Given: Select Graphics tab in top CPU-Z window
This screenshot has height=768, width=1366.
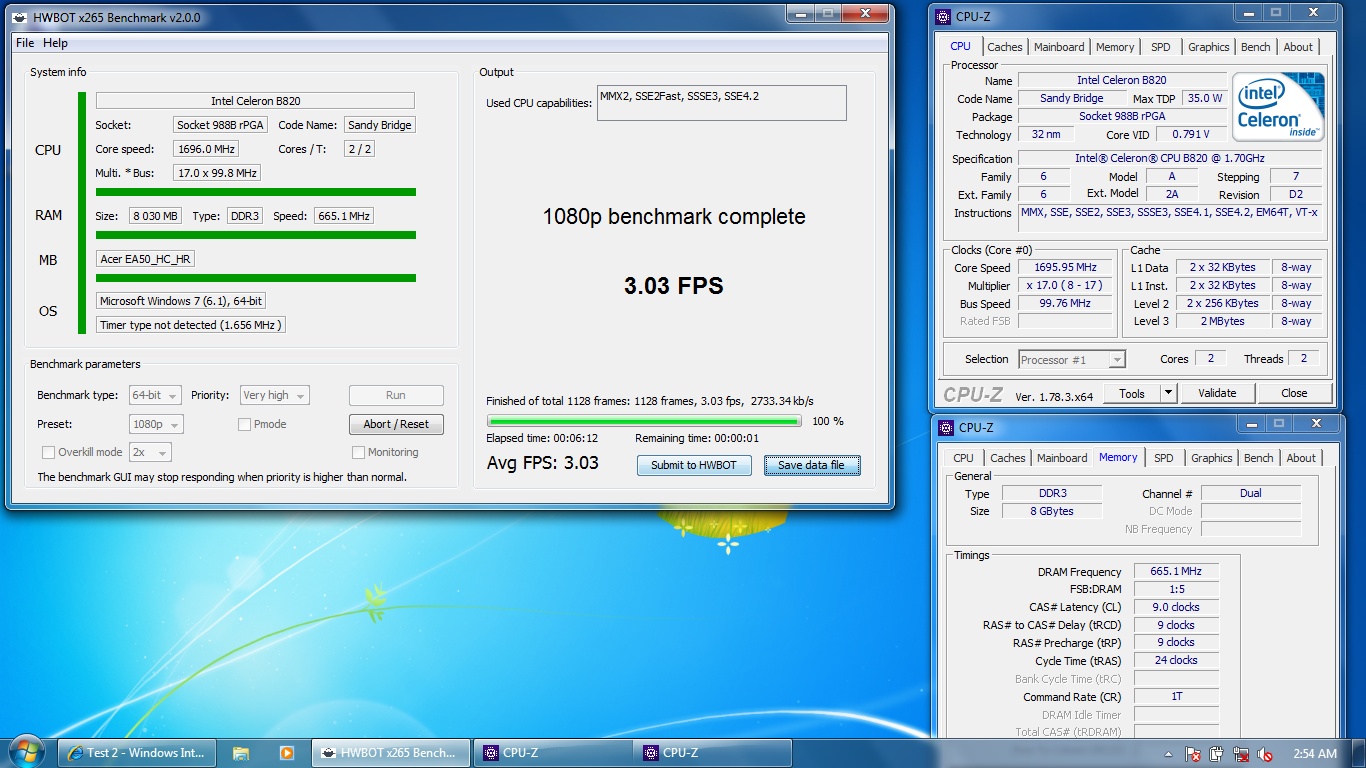Looking at the screenshot, I should (1208, 47).
